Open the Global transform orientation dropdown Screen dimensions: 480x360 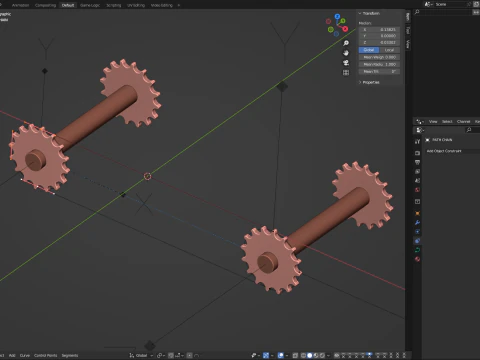[x=141, y=355]
